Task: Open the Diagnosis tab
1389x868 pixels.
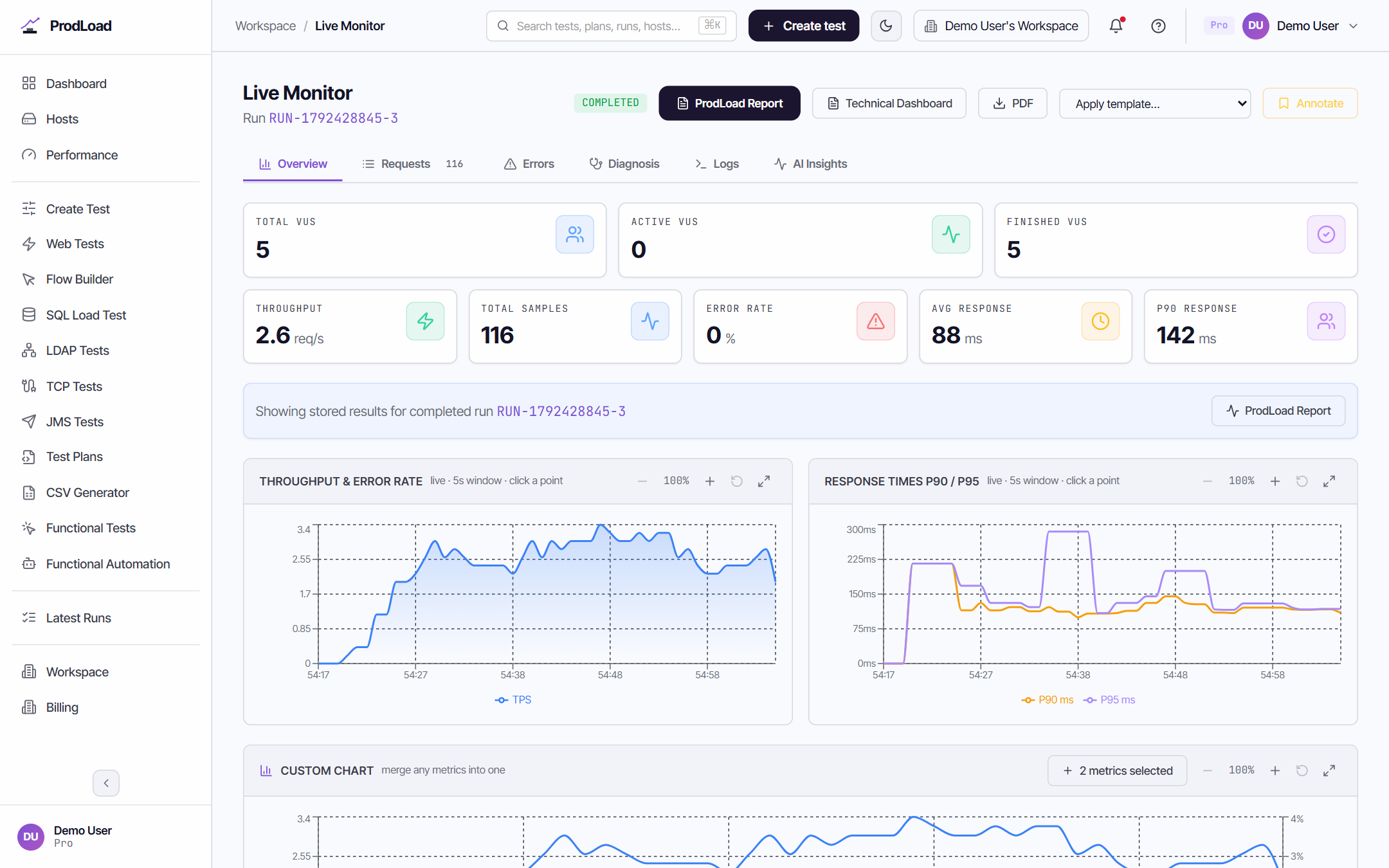Action: 624,164
